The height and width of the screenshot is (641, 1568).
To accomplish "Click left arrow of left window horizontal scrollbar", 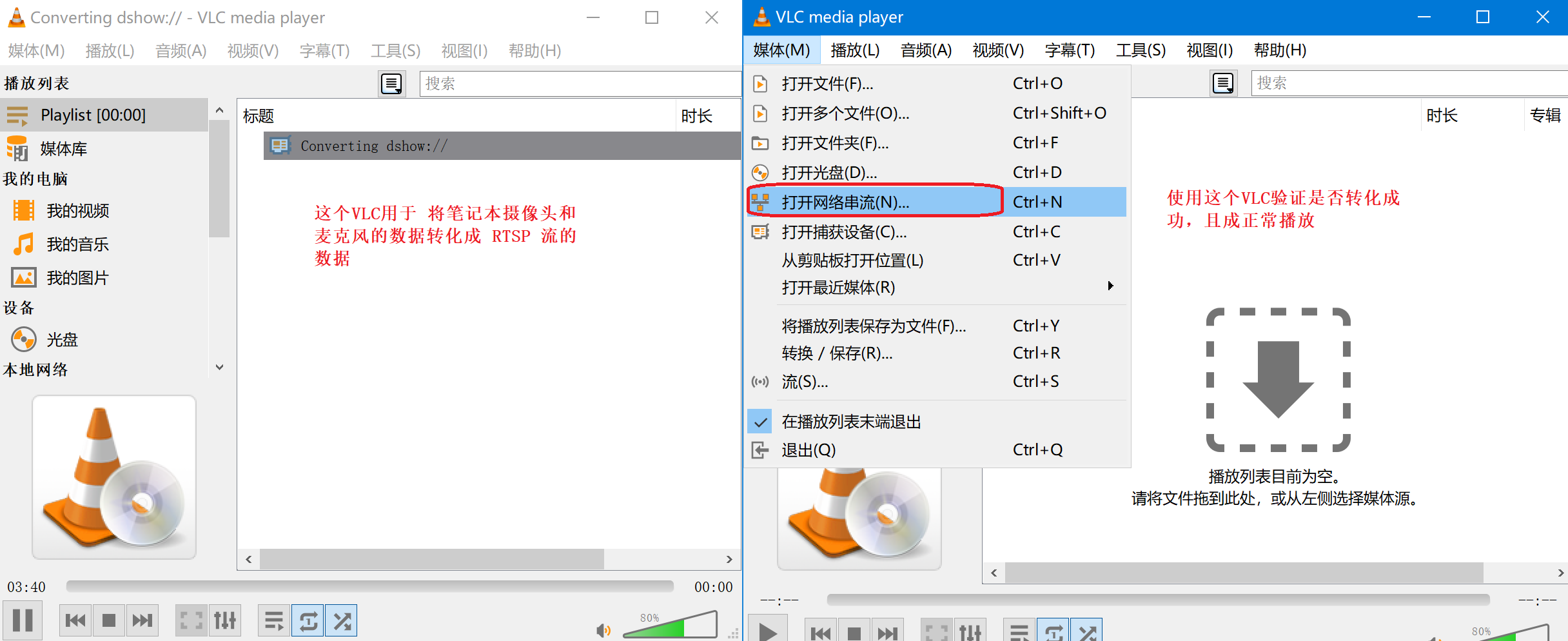I will tap(249, 559).
